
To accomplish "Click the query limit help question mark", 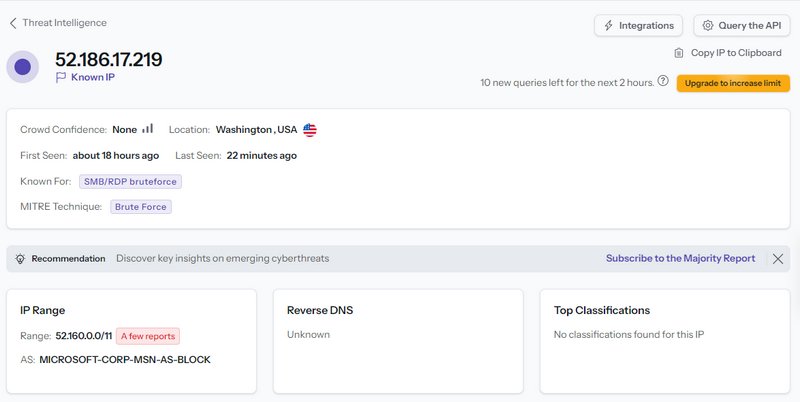I will [x=663, y=81].
